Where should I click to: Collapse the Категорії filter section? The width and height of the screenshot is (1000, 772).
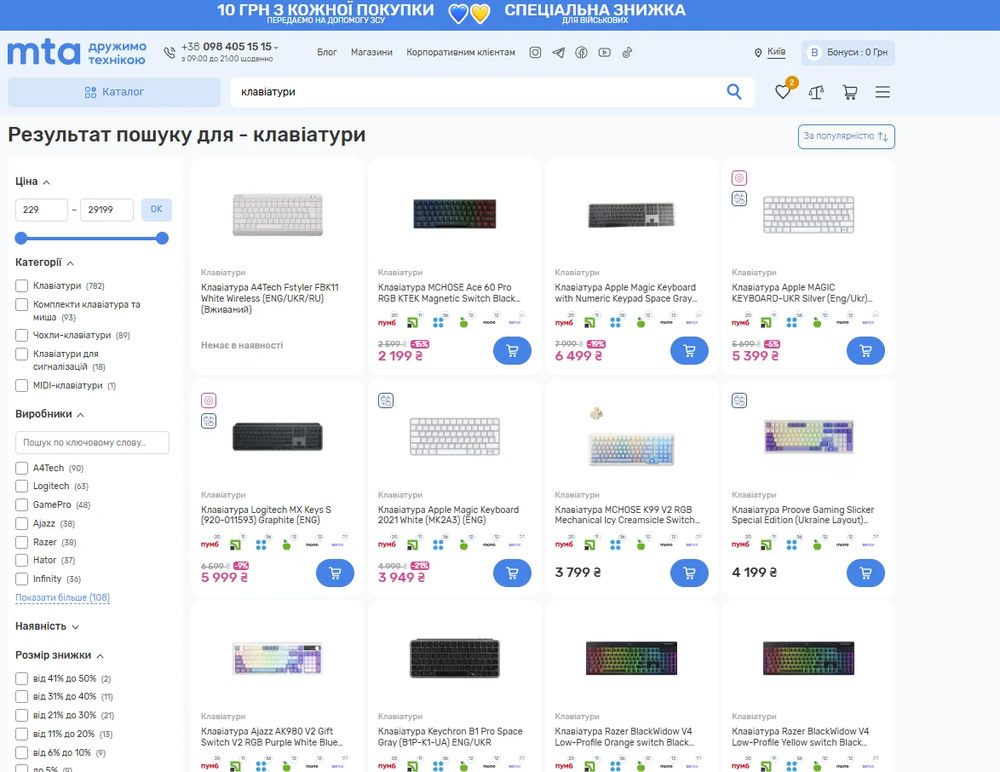(x=45, y=262)
